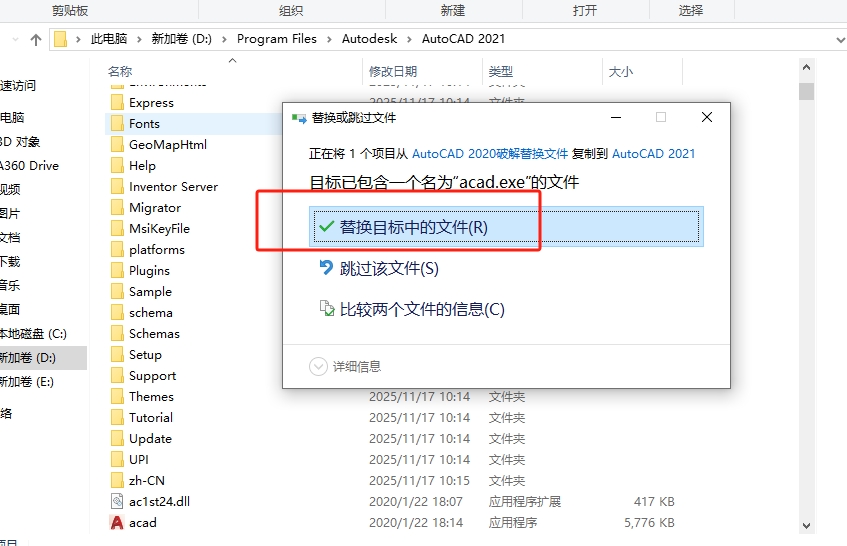The image size is (847, 546).
Task: Click address bar folder icon
Action: coord(60,39)
